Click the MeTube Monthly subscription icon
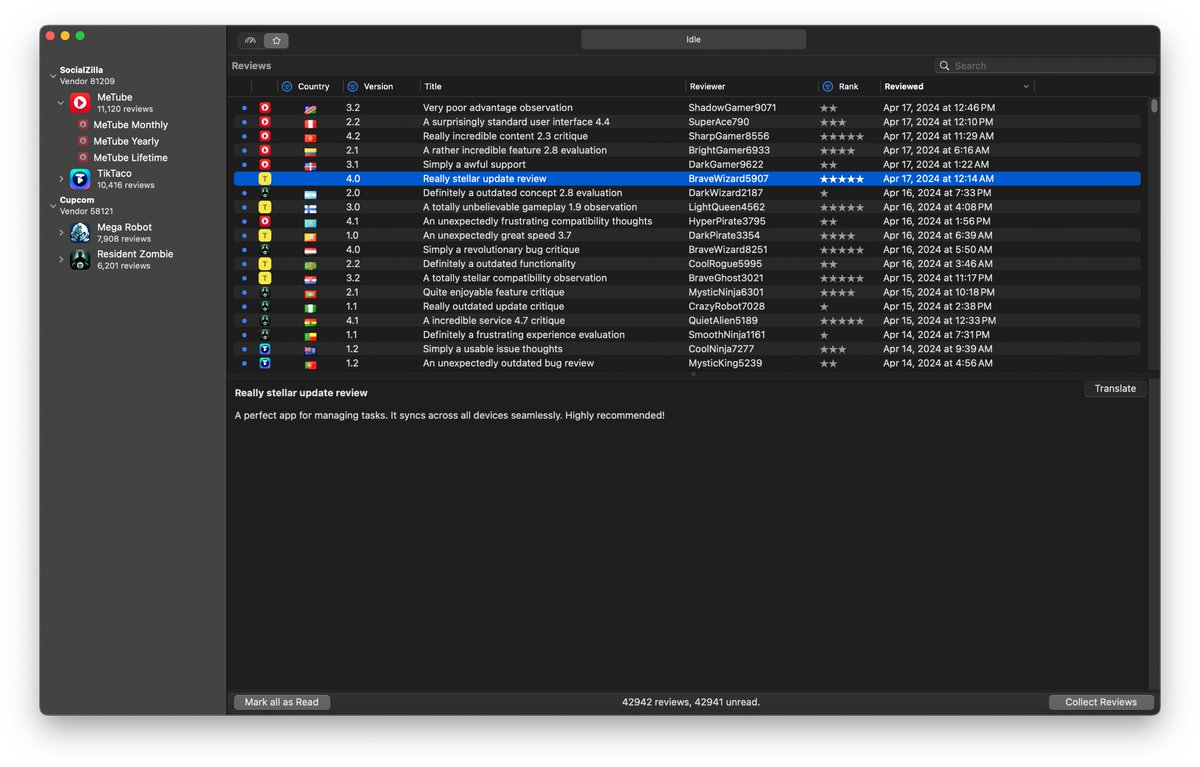Image resolution: width=1200 pixels, height=767 pixels. click(x=83, y=125)
